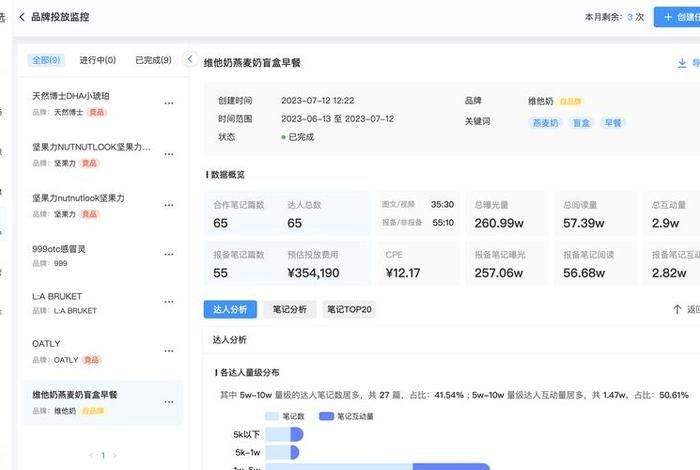The image size is (700, 470).
Task: Collapse the task list panel chevron
Action: tap(190, 59)
